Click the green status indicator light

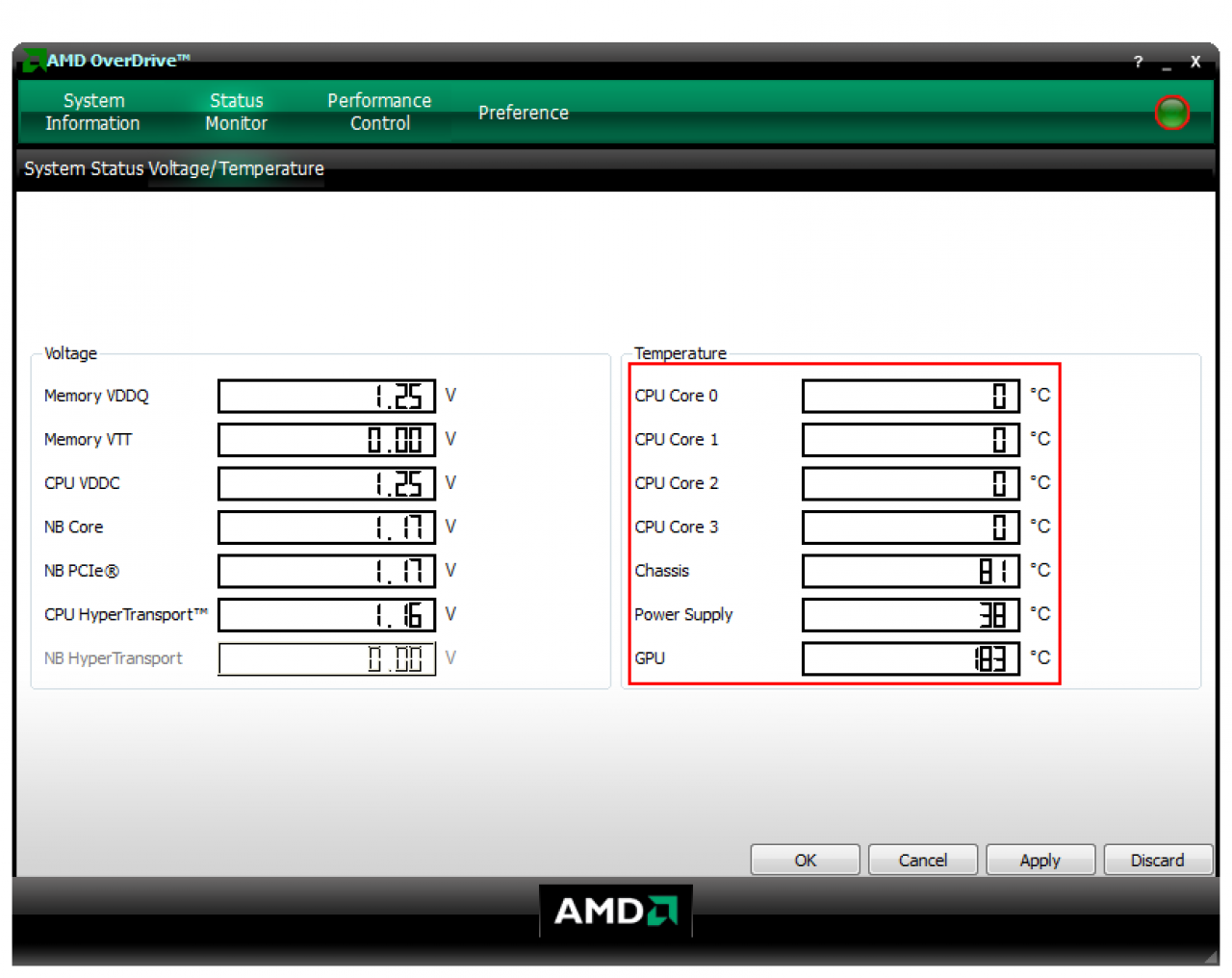click(x=1171, y=113)
